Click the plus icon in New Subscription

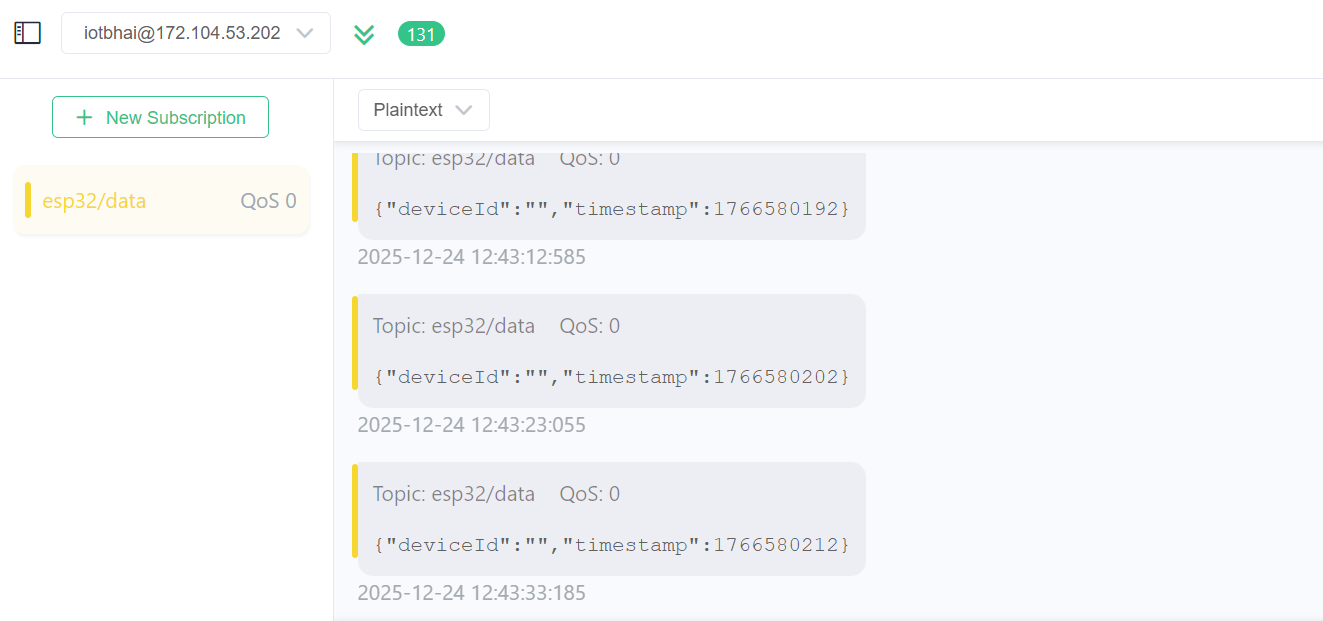85,117
